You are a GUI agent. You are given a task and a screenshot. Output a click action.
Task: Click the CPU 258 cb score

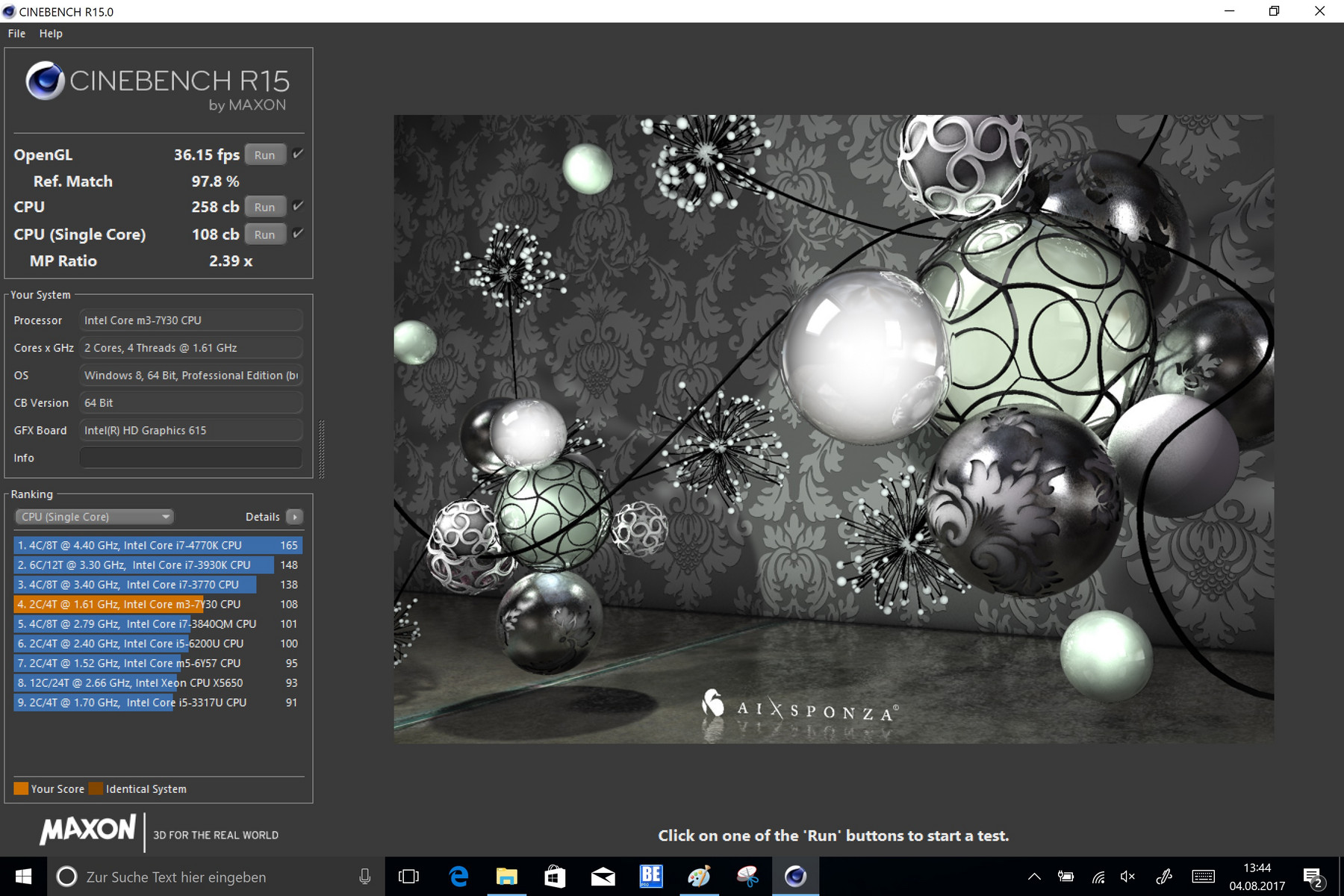pyautogui.click(x=215, y=208)
